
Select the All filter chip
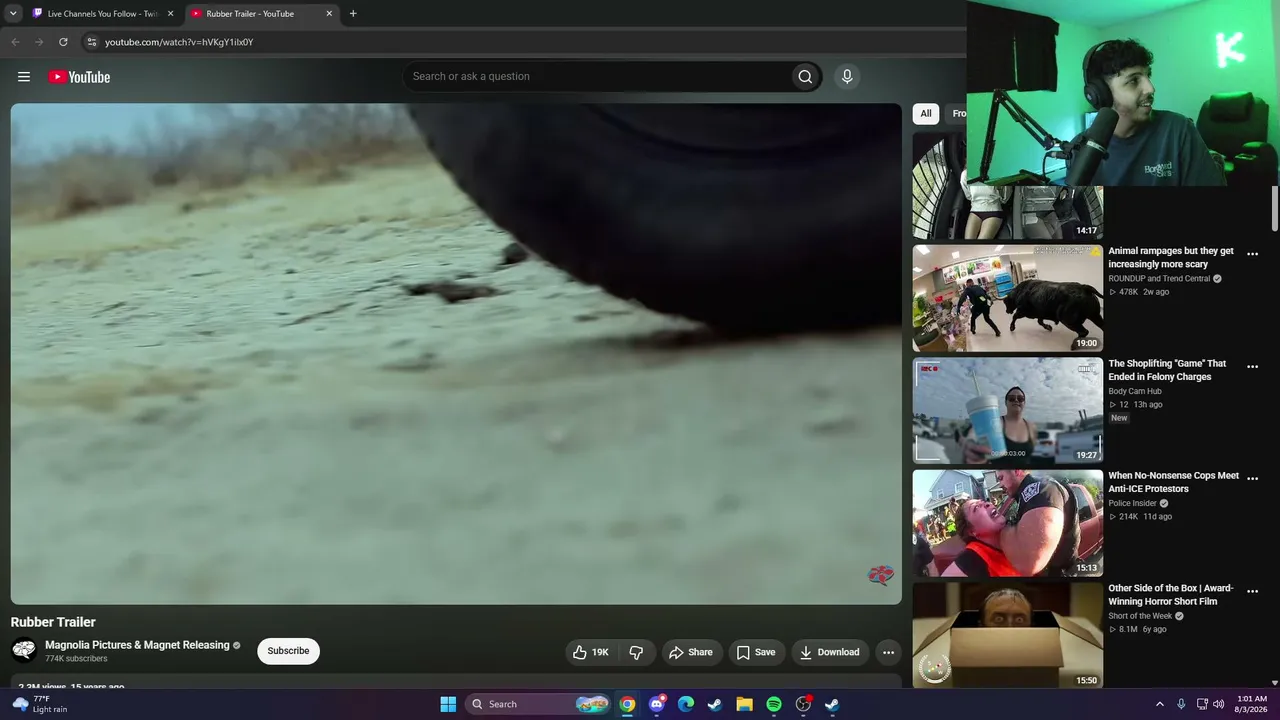(x=926, y=114)
